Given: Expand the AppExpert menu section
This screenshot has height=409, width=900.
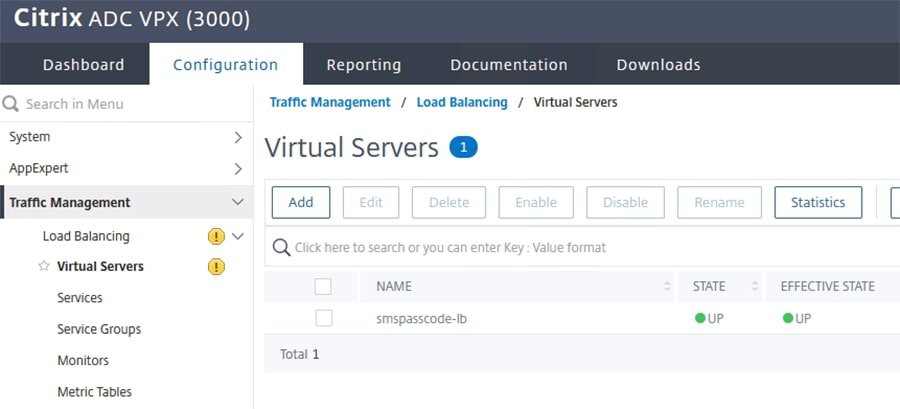Looking at the screenshot, I should coord(238,168).
